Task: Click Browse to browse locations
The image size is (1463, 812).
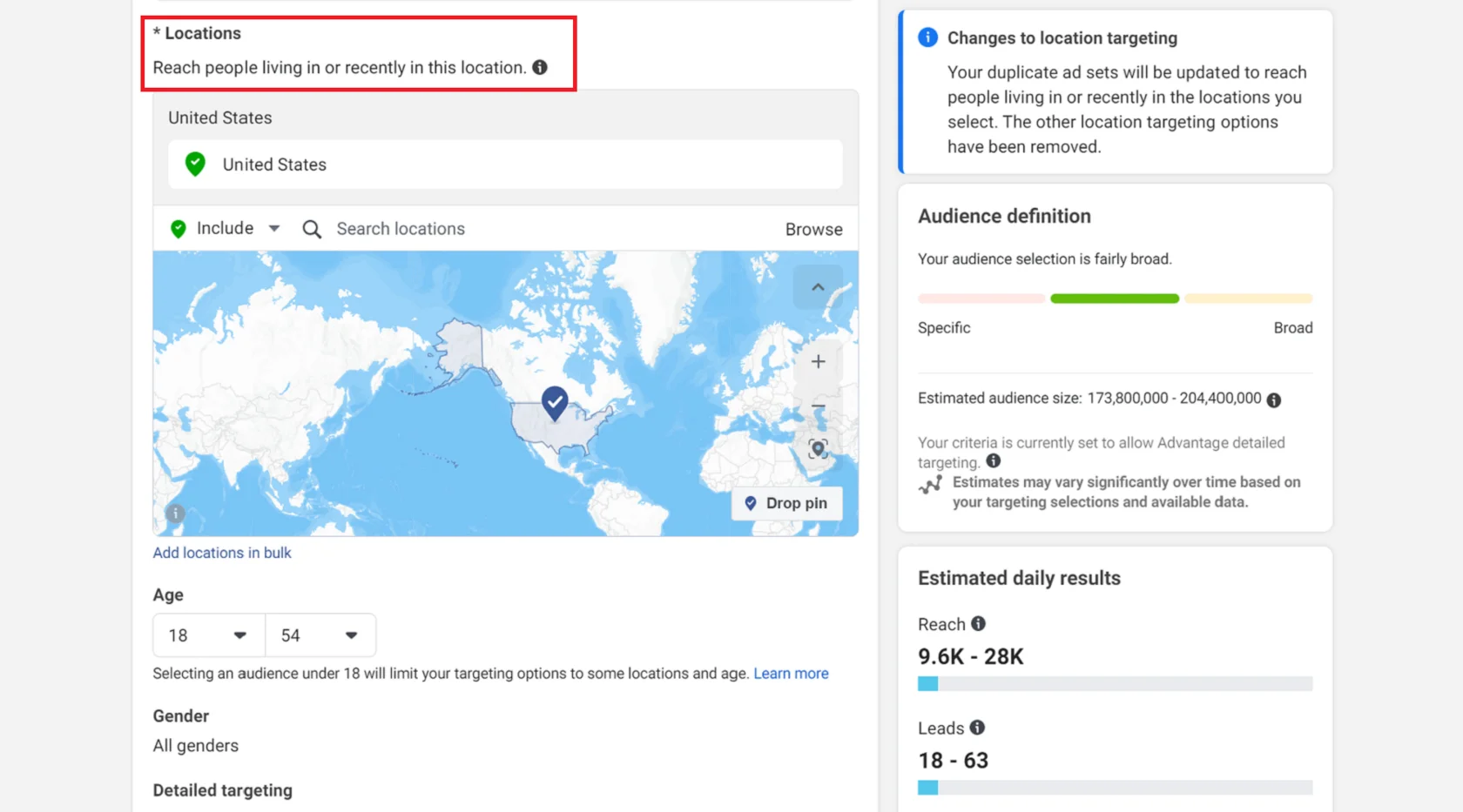Action: 813,230
